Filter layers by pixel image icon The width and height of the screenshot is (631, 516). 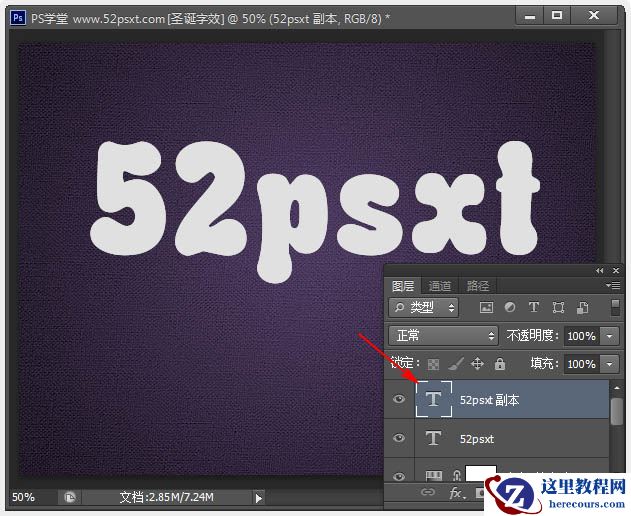(x=486, y=308)
